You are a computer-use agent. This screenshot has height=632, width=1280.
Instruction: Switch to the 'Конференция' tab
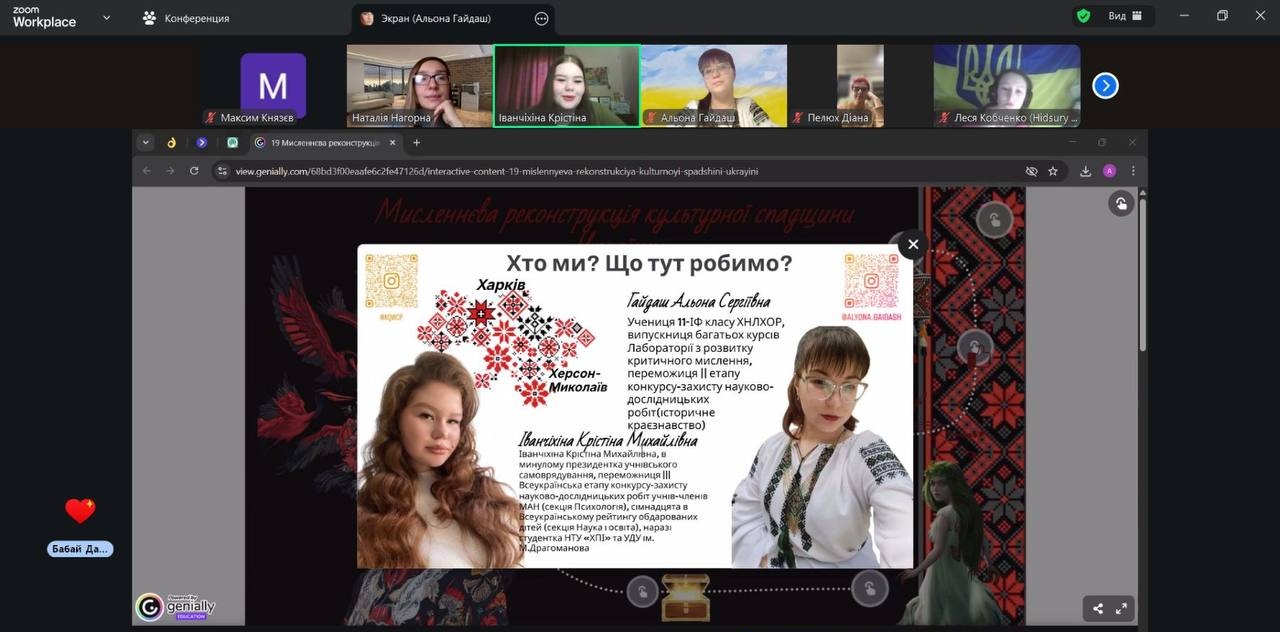coord(186,18)
